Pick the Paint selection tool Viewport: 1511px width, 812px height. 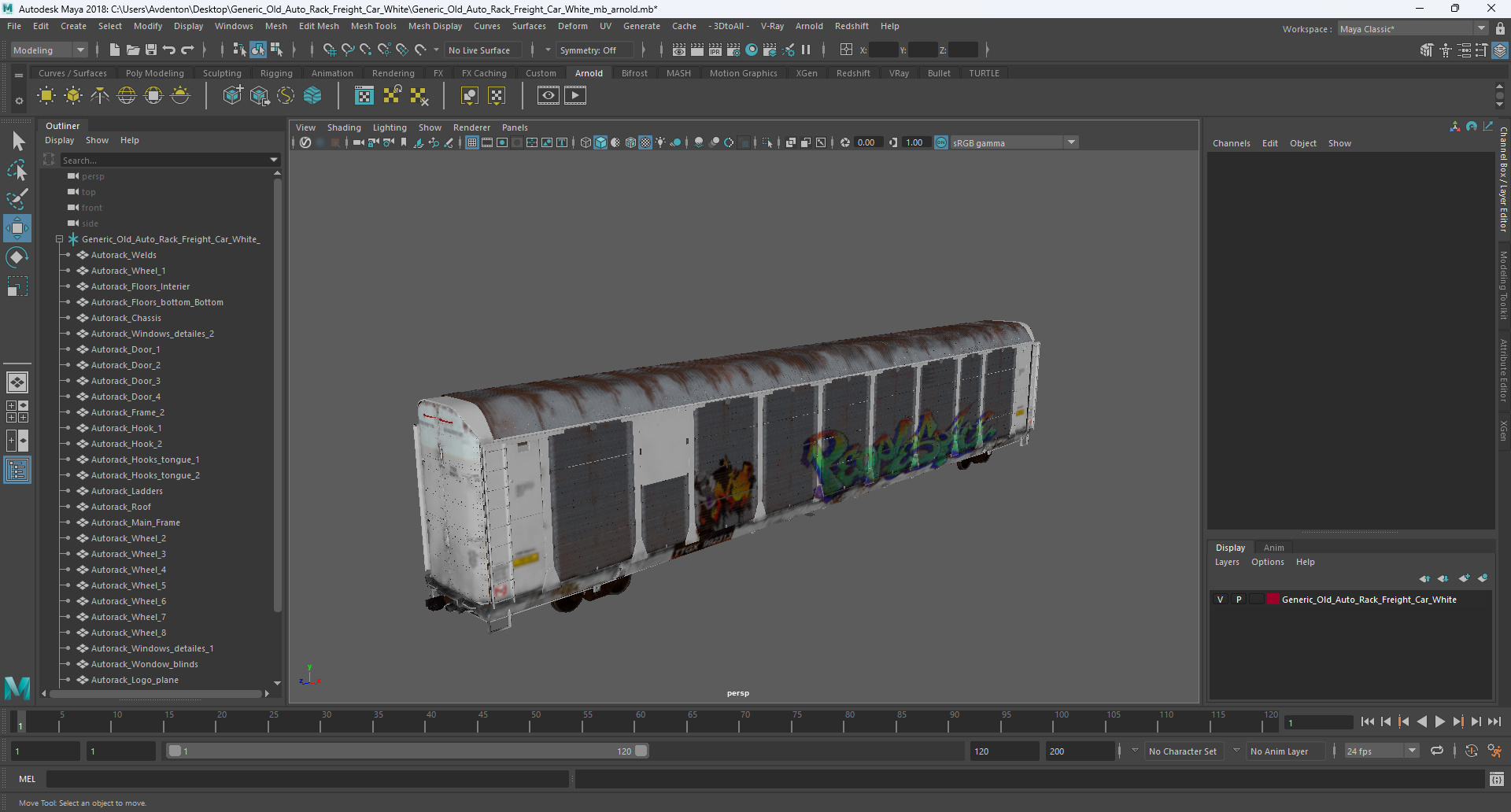[x=17, y=198]
